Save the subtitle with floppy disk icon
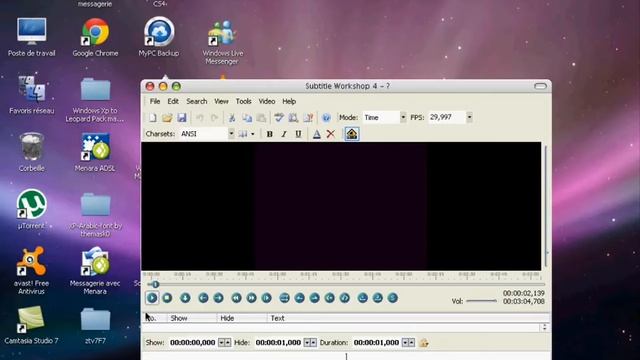 (182, 118)
